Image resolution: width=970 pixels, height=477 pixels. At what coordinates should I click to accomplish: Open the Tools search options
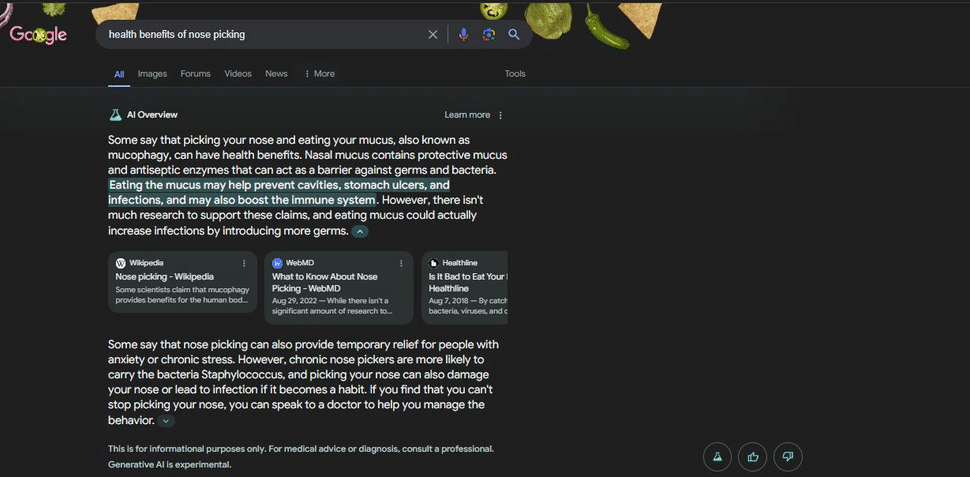515,74
